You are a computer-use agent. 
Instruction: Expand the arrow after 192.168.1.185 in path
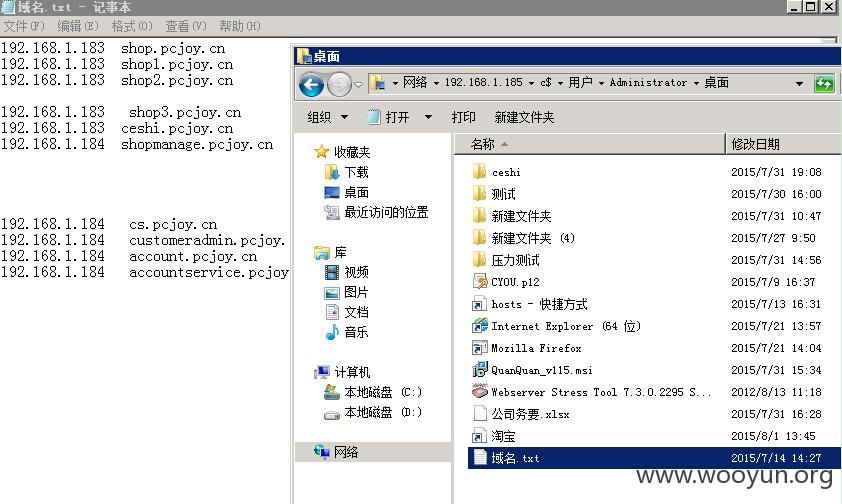531,83
